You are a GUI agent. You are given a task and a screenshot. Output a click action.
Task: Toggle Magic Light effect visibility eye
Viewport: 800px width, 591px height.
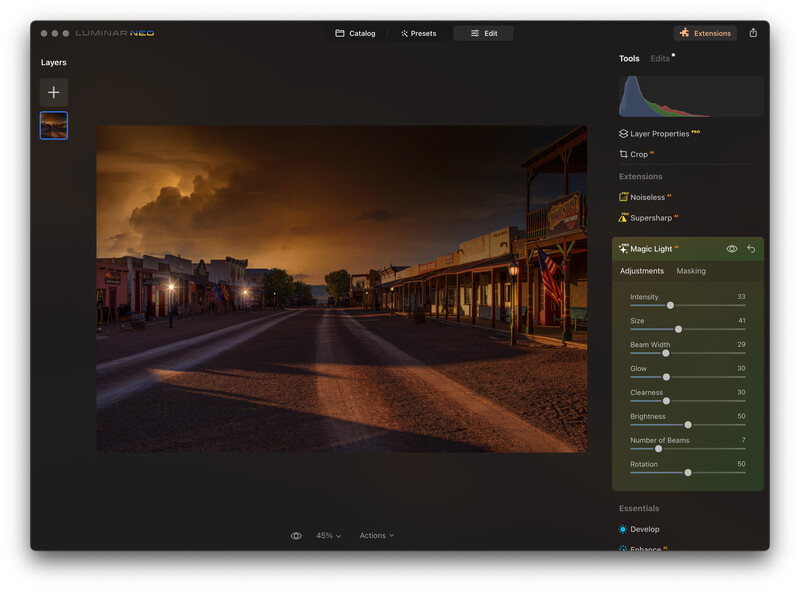tap(732, 249)
